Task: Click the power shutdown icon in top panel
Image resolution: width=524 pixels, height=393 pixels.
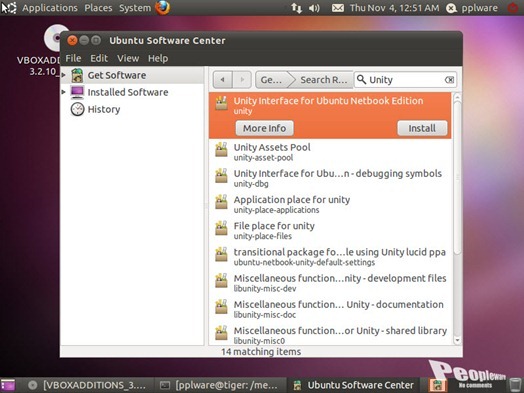Action: point(513,7)
